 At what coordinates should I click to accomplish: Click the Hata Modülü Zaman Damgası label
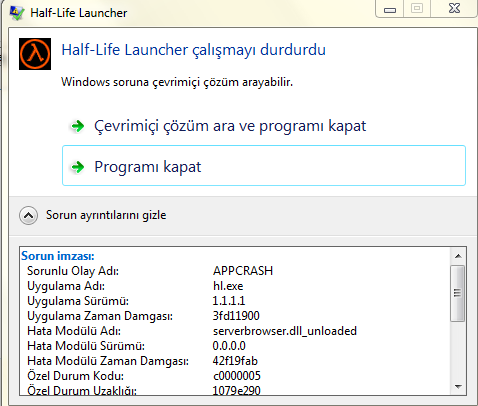pos(108,361)
